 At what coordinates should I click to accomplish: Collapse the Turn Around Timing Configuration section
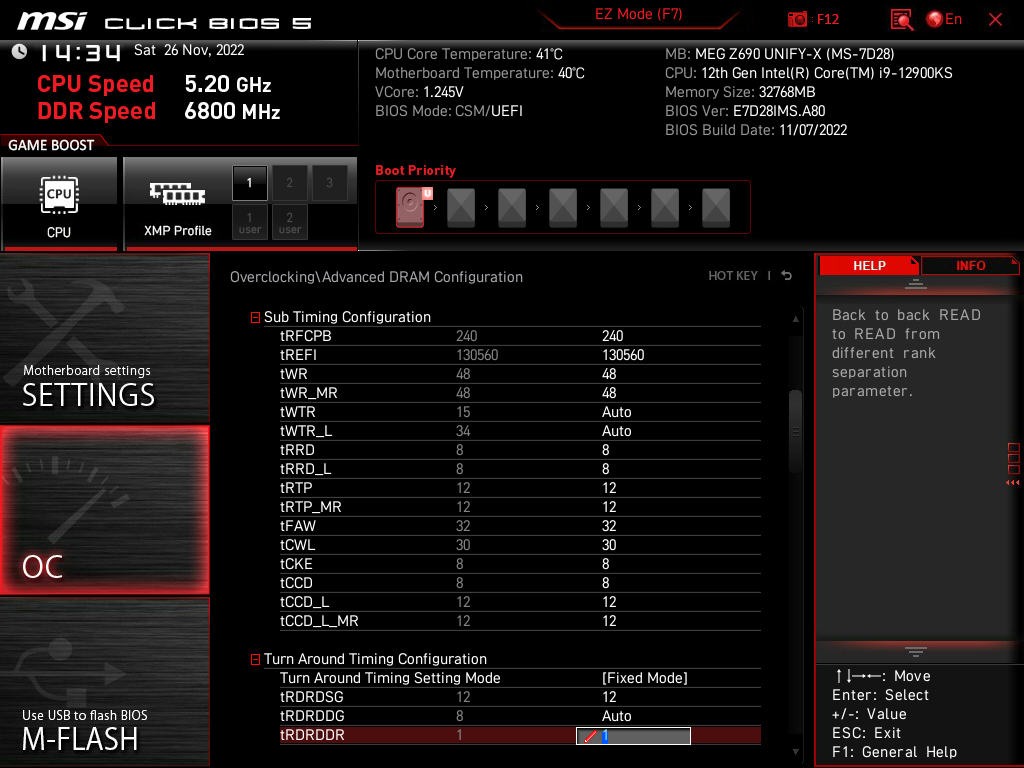pos(255,660)
